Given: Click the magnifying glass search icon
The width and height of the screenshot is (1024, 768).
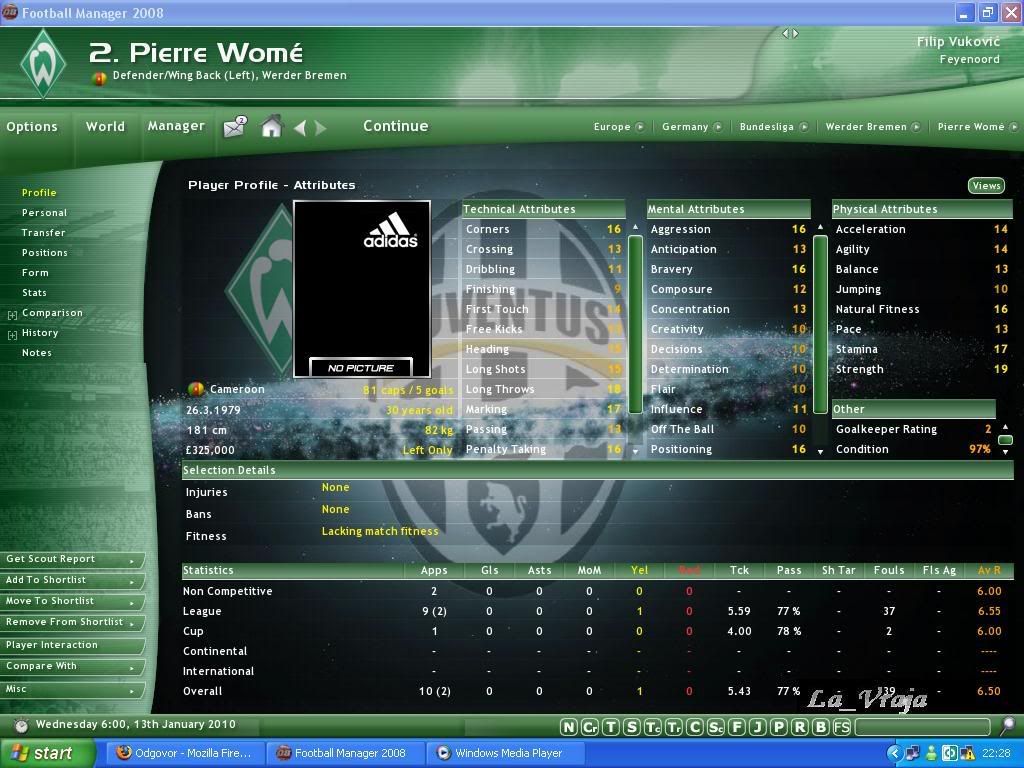Looking at the screenshot, I should coord(1008,726).
